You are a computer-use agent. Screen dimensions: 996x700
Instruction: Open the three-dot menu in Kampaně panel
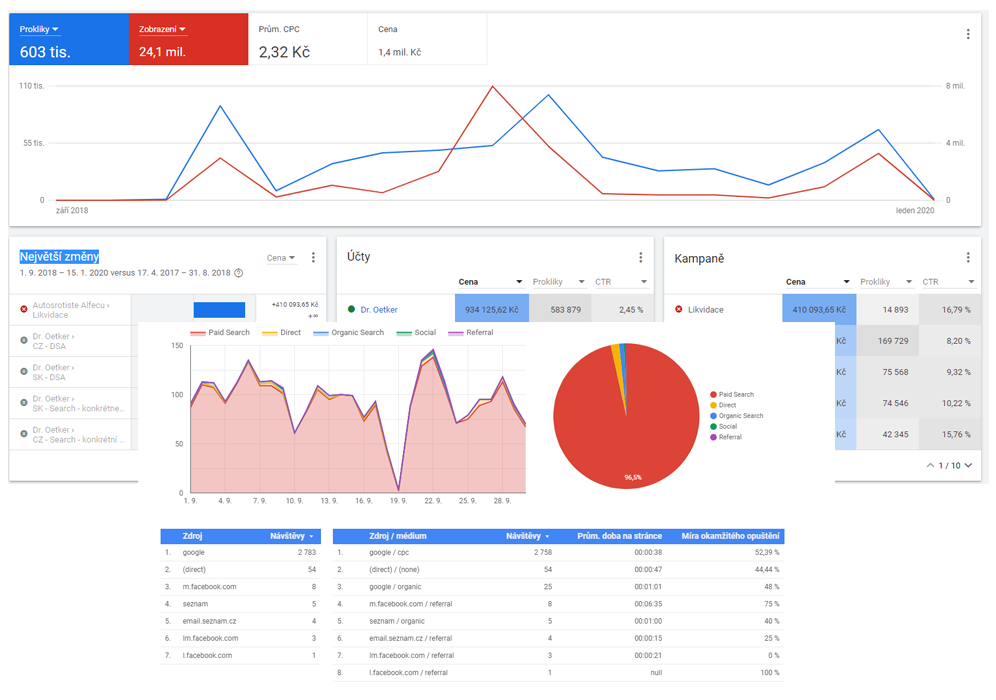coord(967,258)
